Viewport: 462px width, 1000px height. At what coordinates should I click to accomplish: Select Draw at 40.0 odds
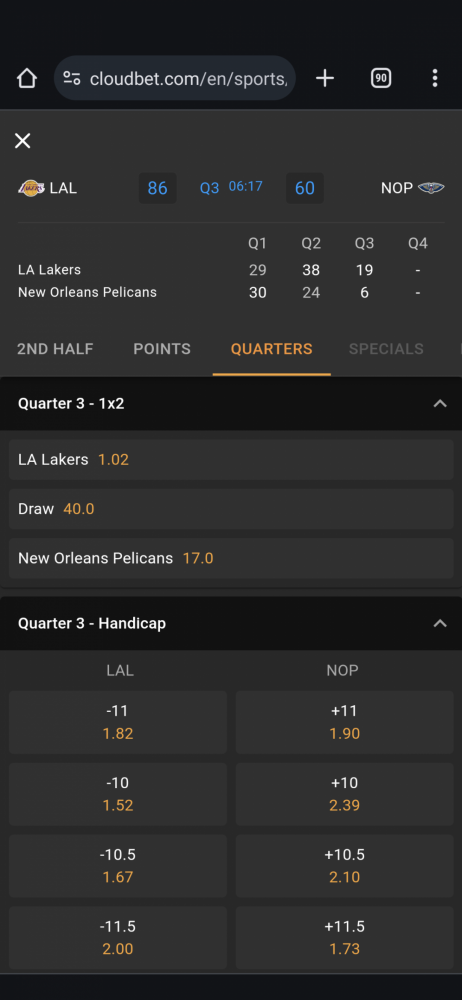[x=231, y=509]
